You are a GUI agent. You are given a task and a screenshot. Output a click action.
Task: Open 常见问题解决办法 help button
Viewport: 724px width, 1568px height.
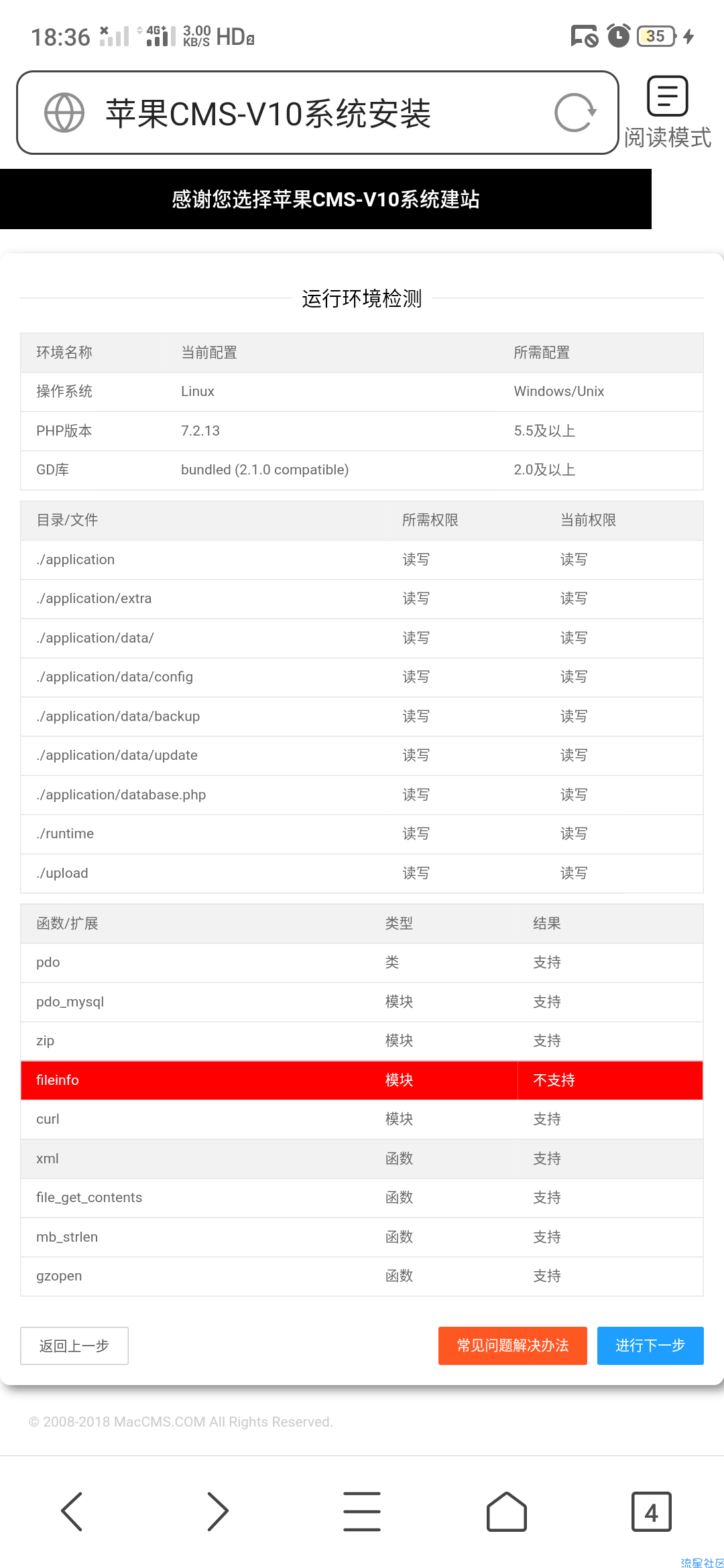513,1346
